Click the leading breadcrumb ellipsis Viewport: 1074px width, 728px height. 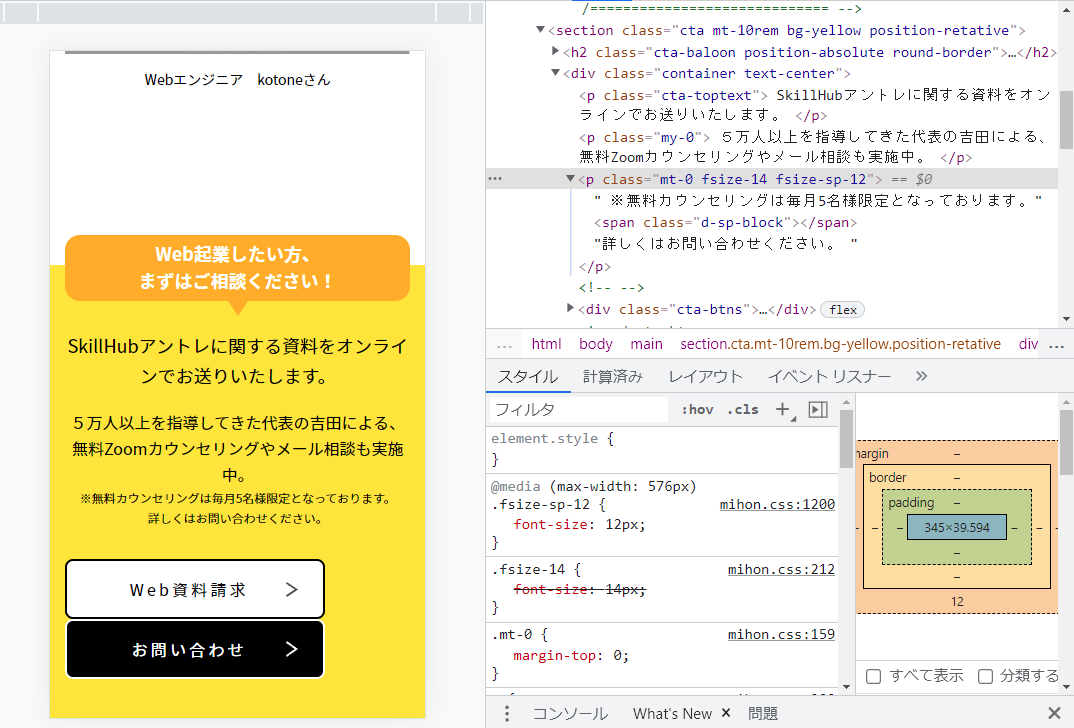[x=505, y=344]
